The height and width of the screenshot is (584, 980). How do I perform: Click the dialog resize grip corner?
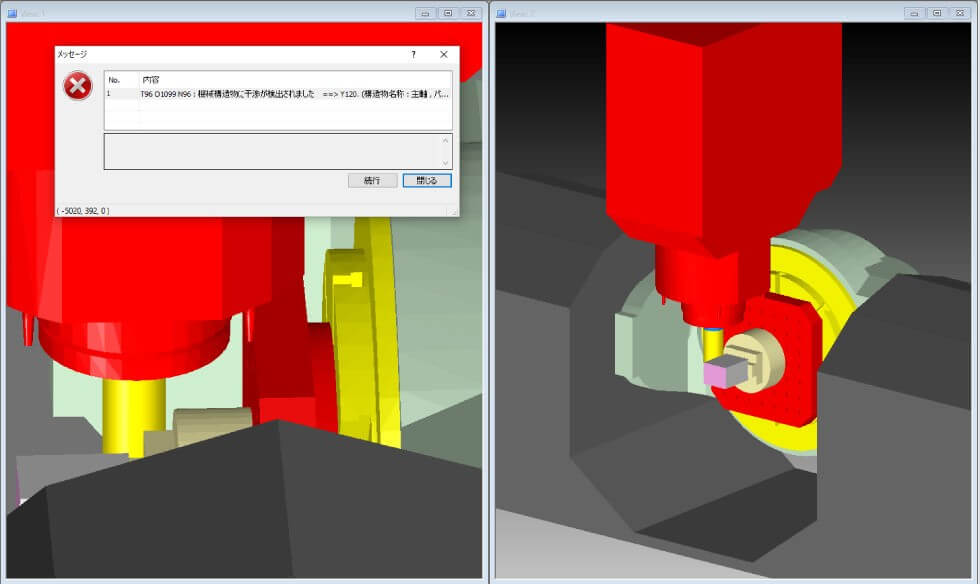[x=454, y=212]
